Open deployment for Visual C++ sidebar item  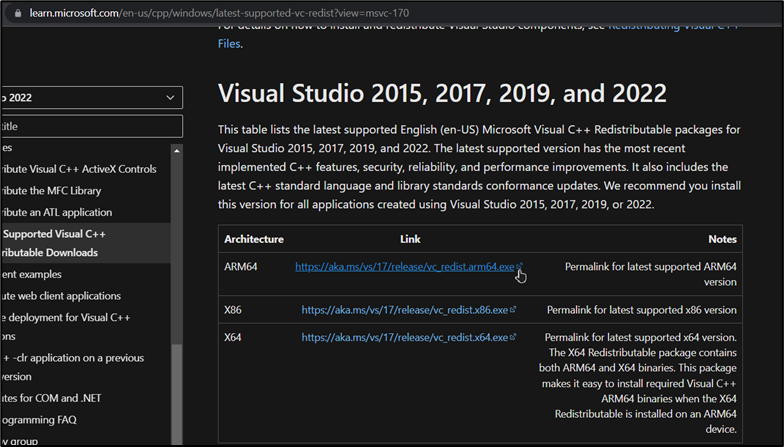[66, 326]
